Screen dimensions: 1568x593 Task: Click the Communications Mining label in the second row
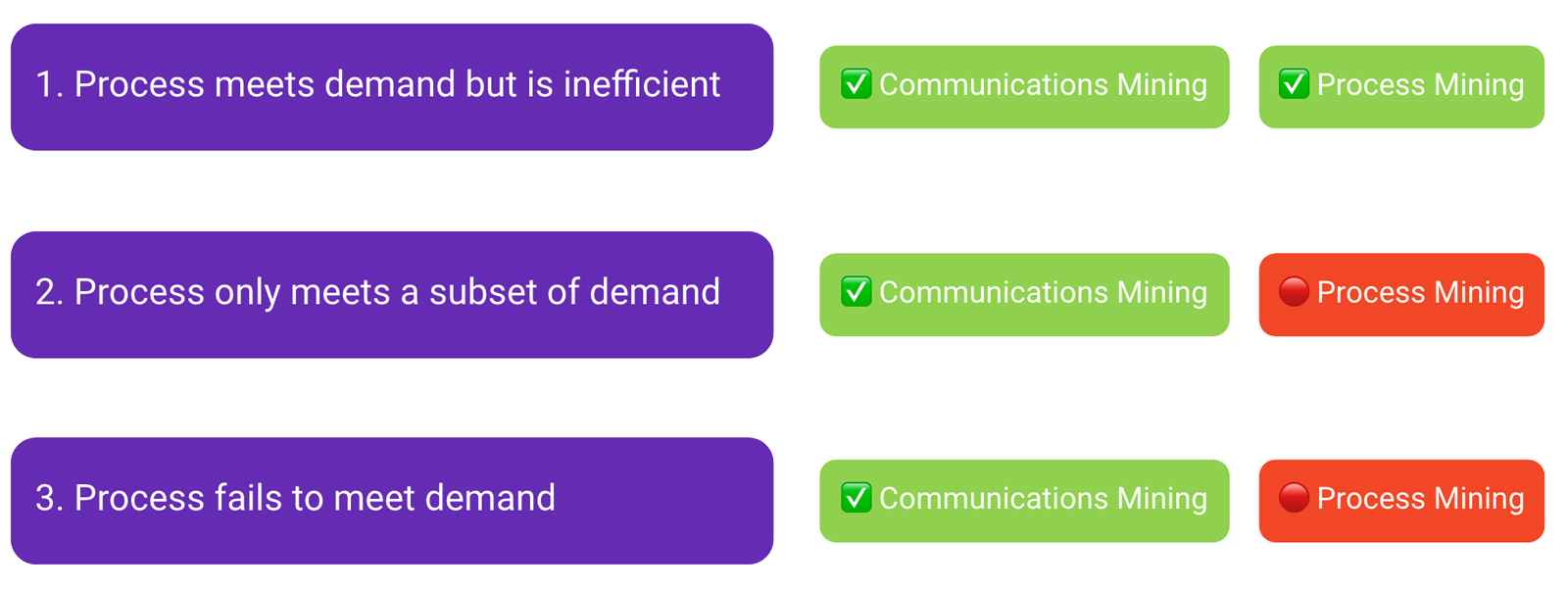coord(1043,293)
